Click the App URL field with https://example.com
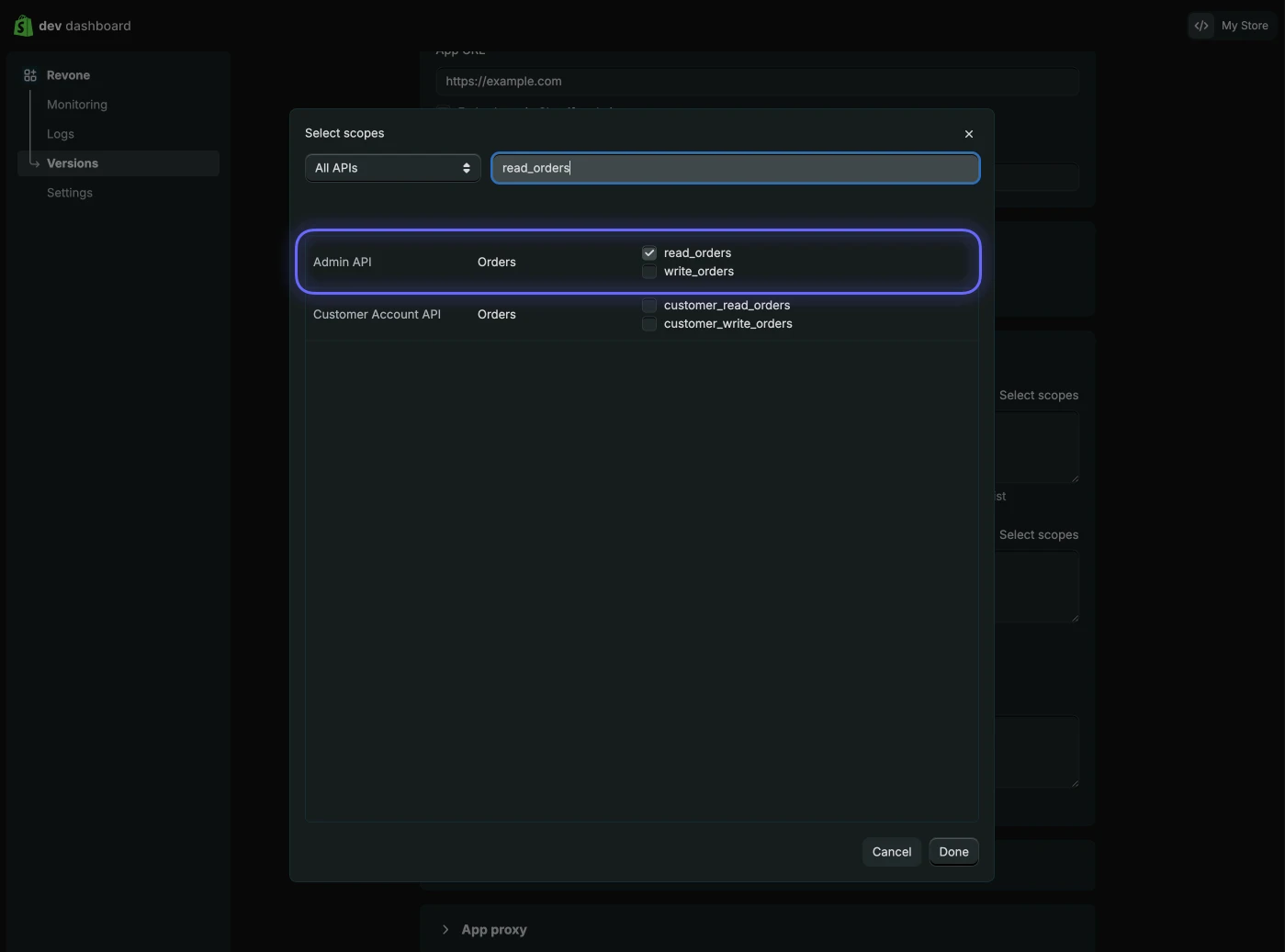This screenshot has height=952, width=1285. pos(758,81)
